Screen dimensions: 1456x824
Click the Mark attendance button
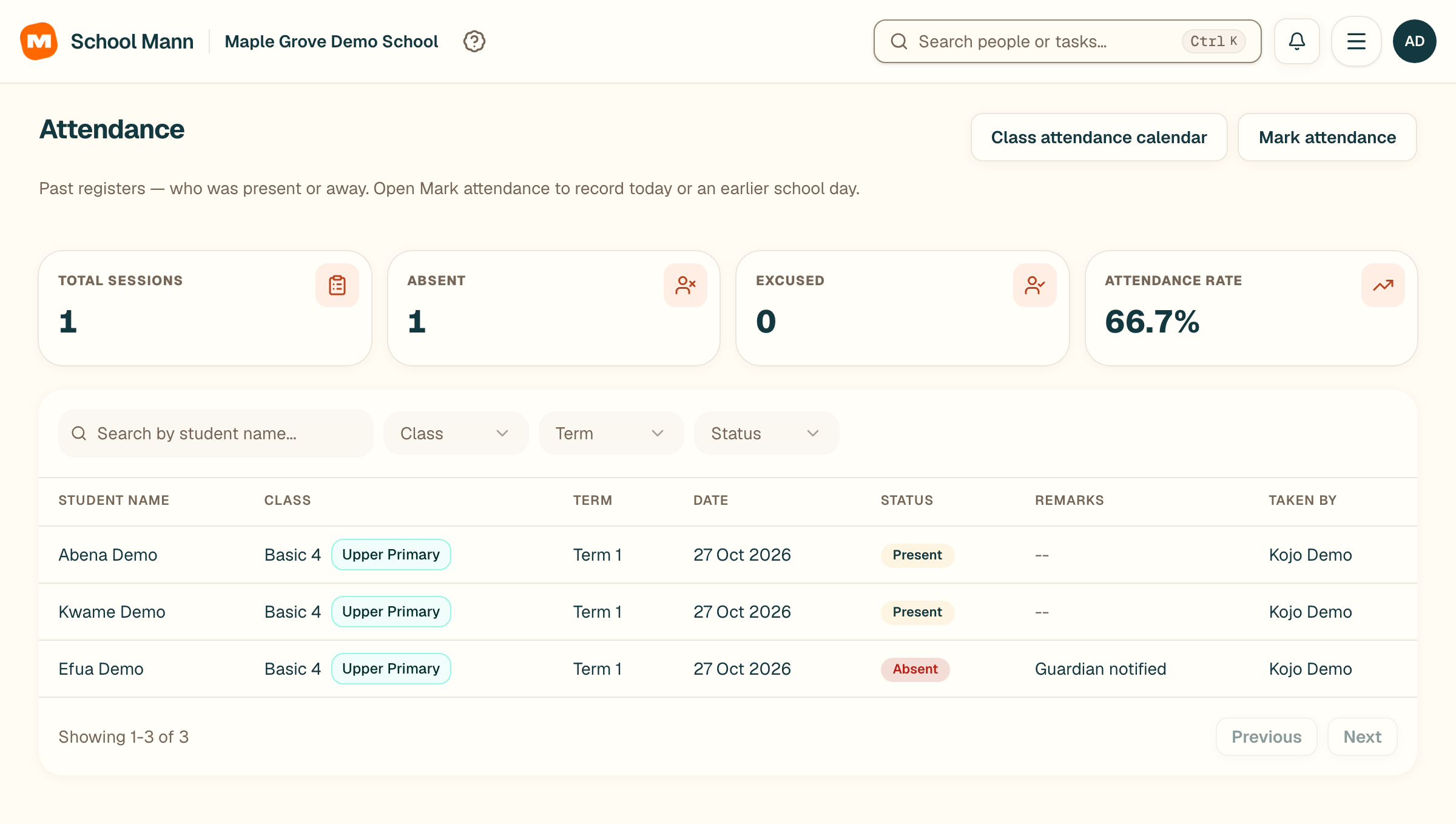pos(1327,137)
